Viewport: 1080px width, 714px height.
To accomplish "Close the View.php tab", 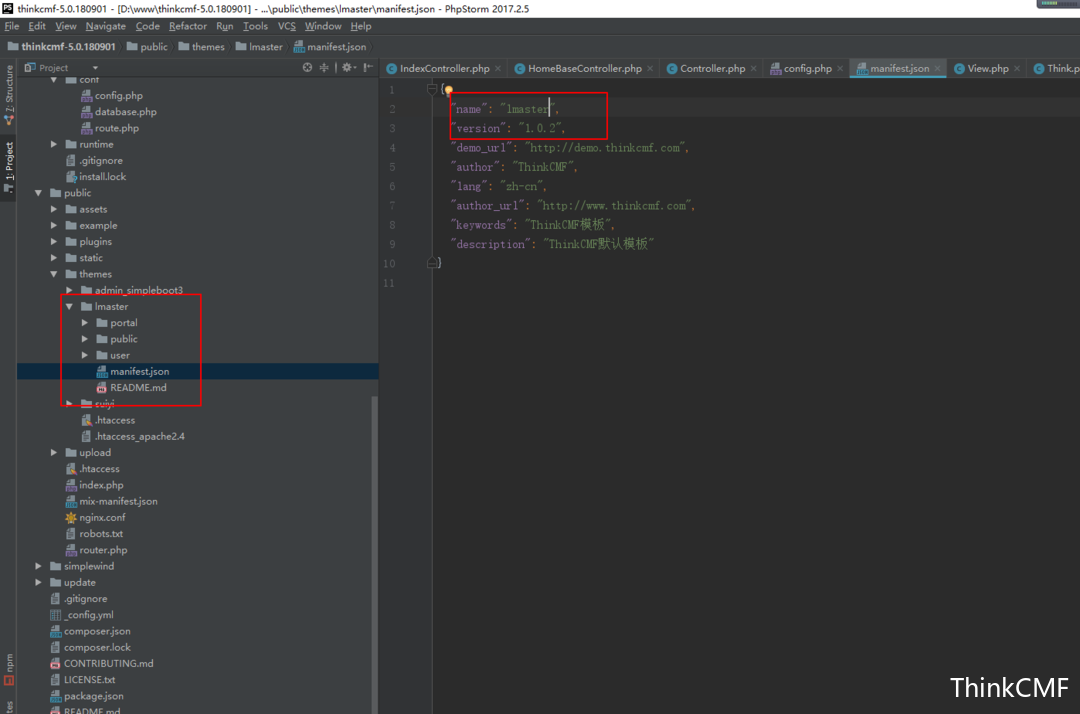I will [1017, 68].
